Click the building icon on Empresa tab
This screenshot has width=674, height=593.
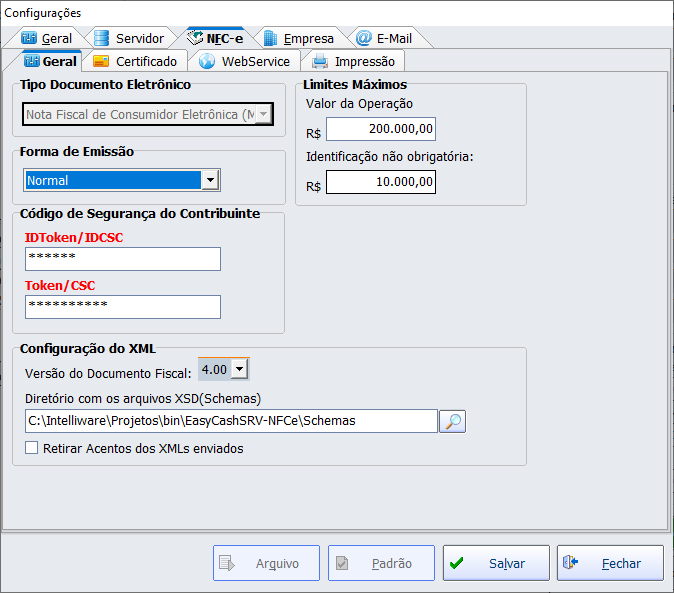[x=270, y=38]
